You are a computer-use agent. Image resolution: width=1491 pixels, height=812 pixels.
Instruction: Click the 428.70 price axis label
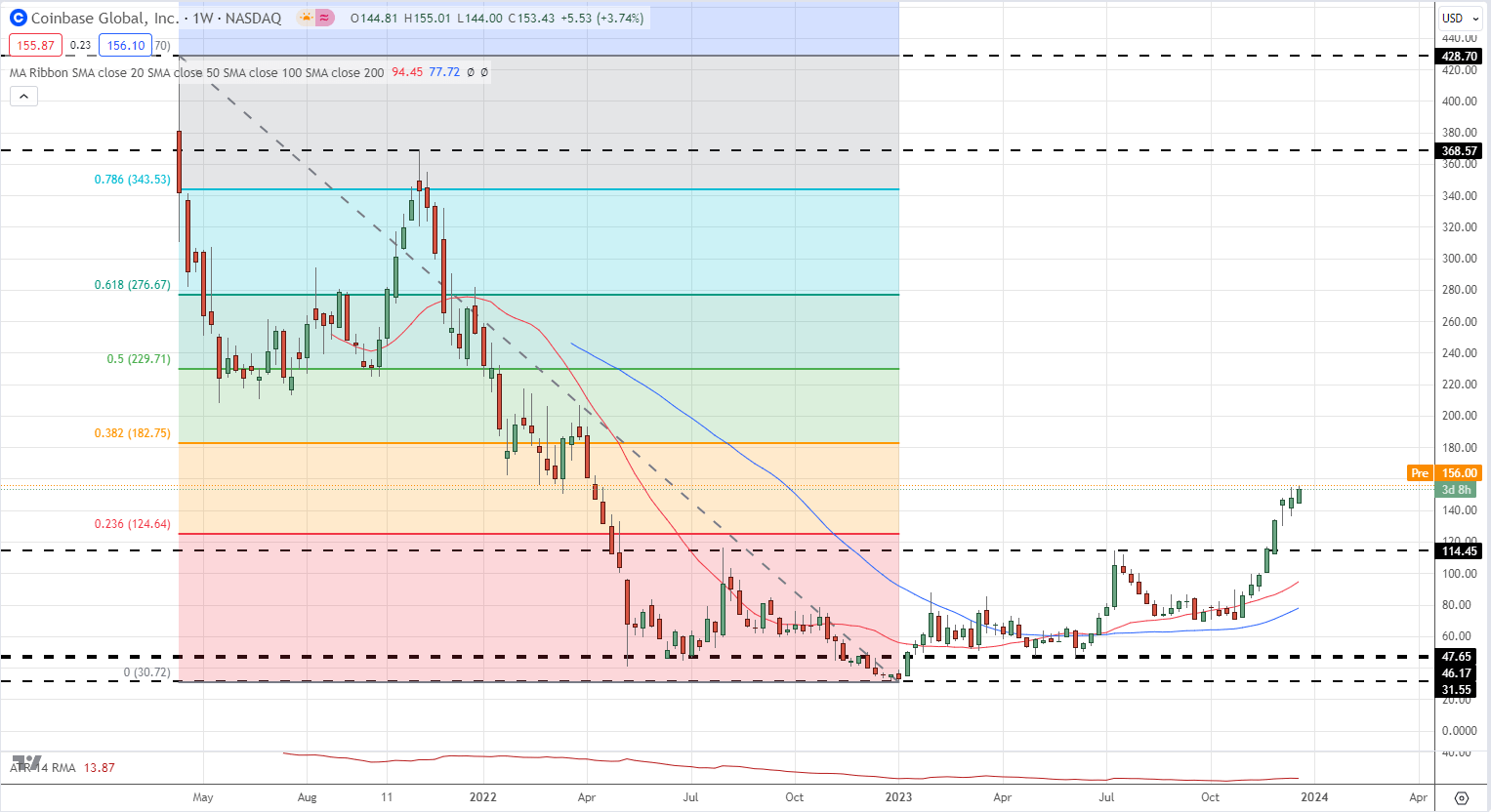pyautogui.click(x=1460, y=57)
